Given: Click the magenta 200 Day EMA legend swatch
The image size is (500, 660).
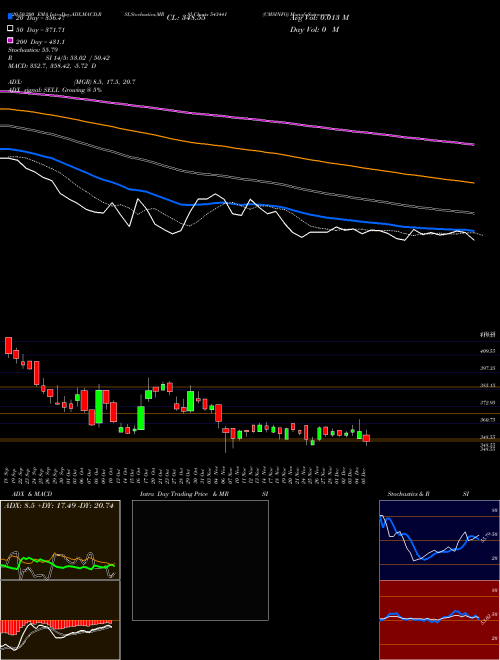Looking at the screenshot, I should pyautogui.click(x=10, y=40).
